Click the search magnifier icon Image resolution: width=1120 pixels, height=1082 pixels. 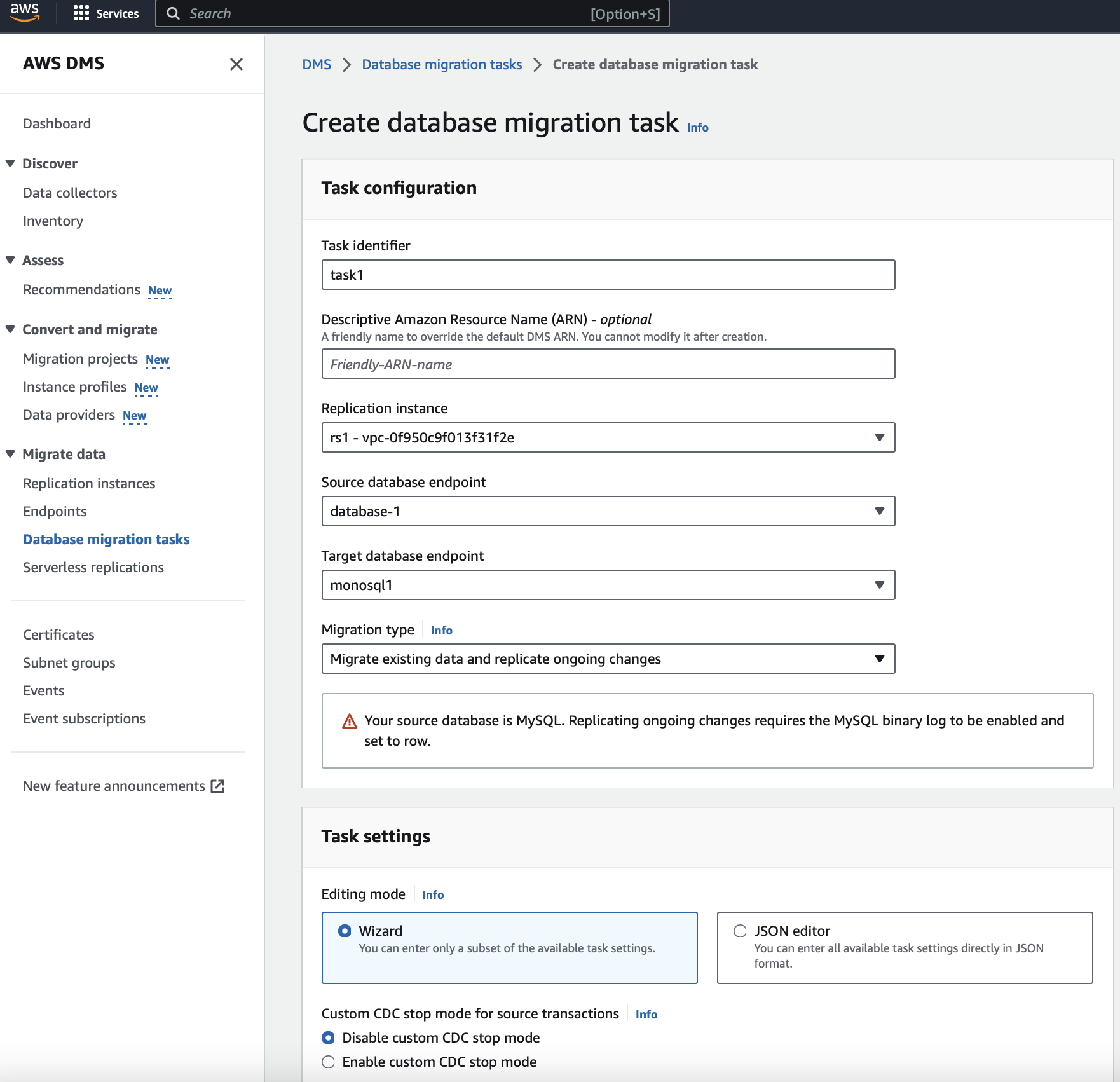(173, 13)
